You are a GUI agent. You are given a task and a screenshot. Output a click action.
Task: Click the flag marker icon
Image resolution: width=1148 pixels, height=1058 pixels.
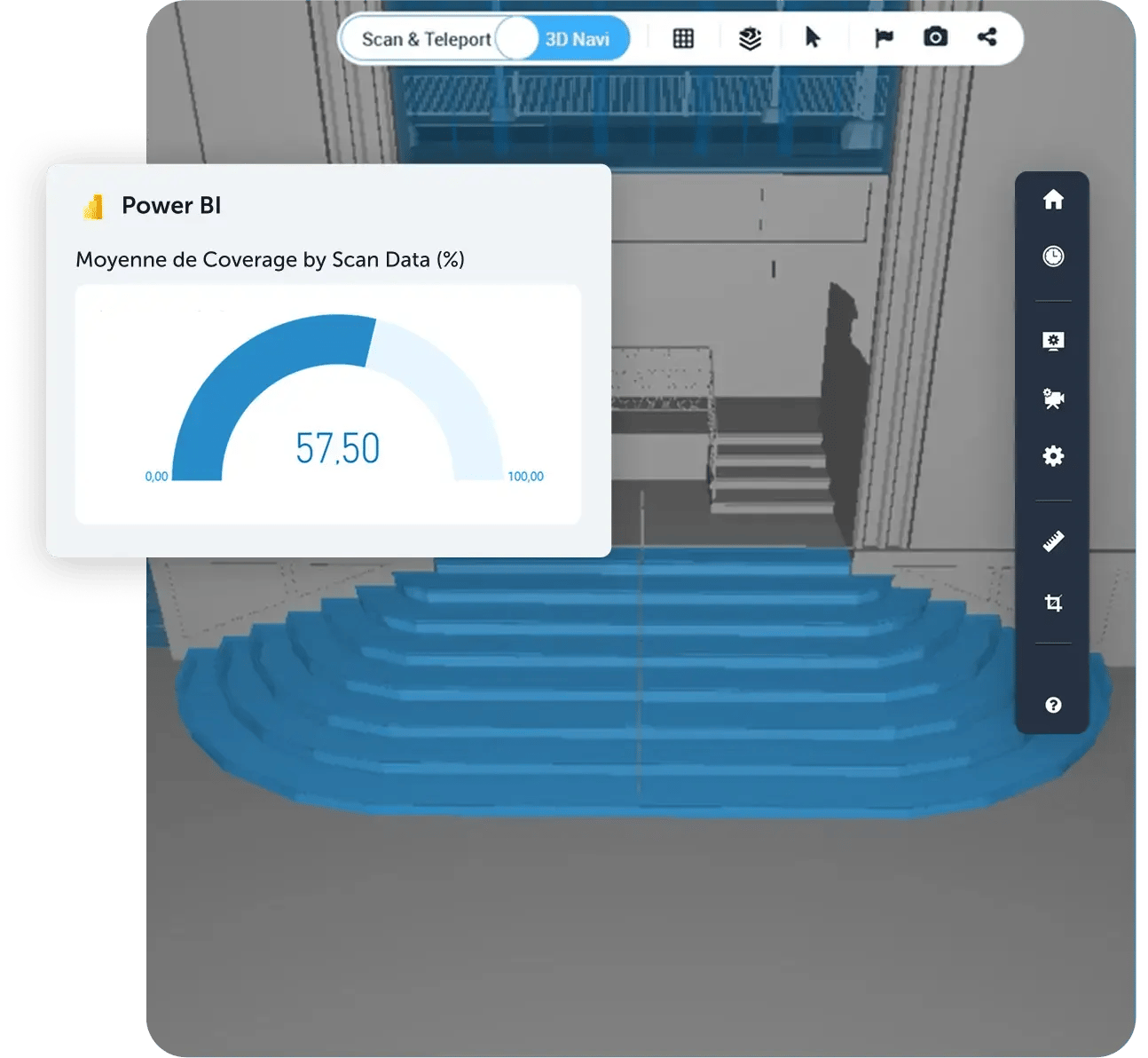coord(884,38)
